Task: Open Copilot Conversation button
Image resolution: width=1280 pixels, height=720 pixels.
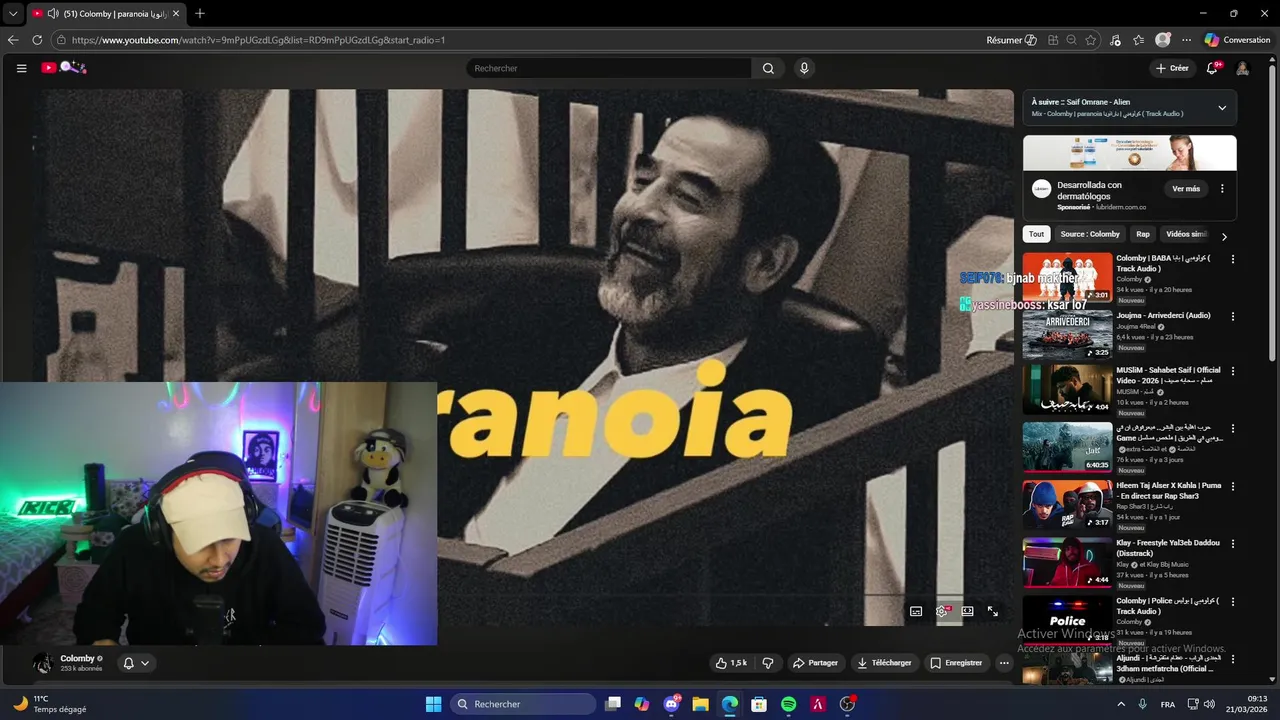Action: click(1237, 40)
